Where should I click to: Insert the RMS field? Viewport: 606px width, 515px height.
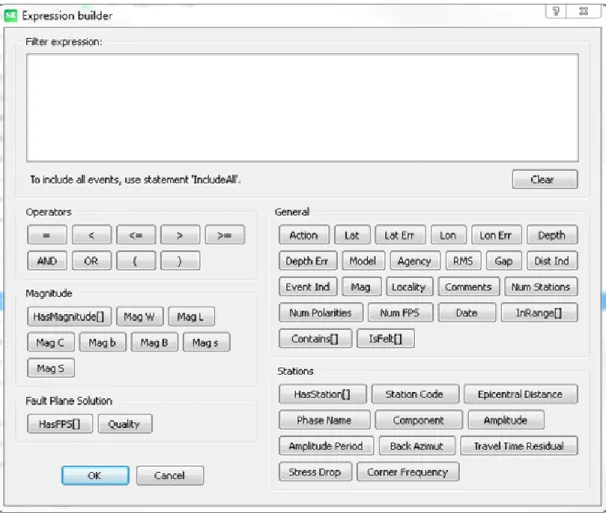click(x=463, y=261)
